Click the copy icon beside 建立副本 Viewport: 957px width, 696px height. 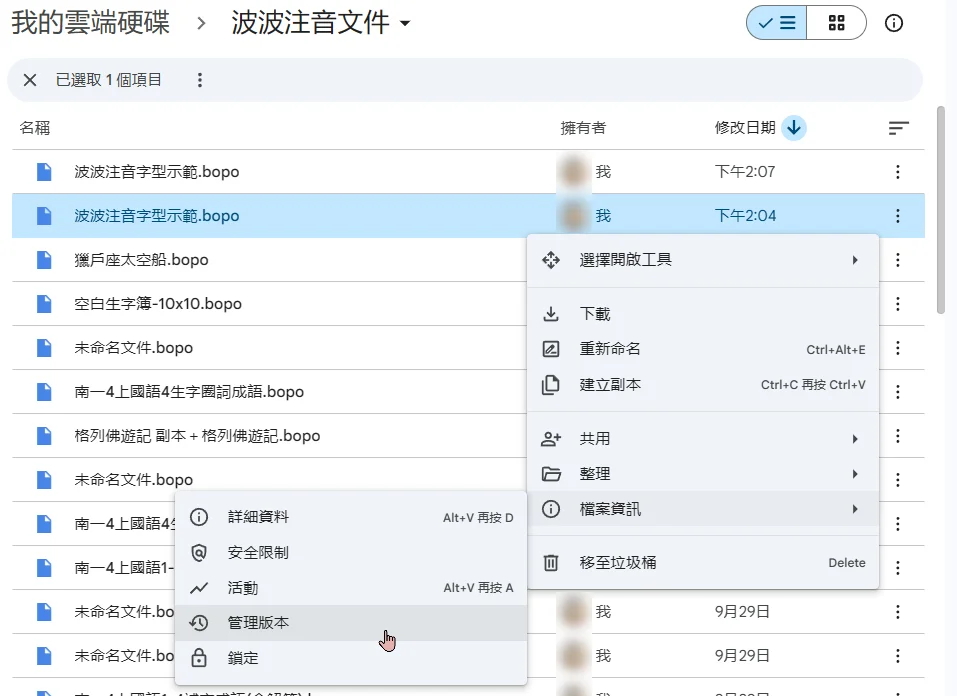[551, 385]
